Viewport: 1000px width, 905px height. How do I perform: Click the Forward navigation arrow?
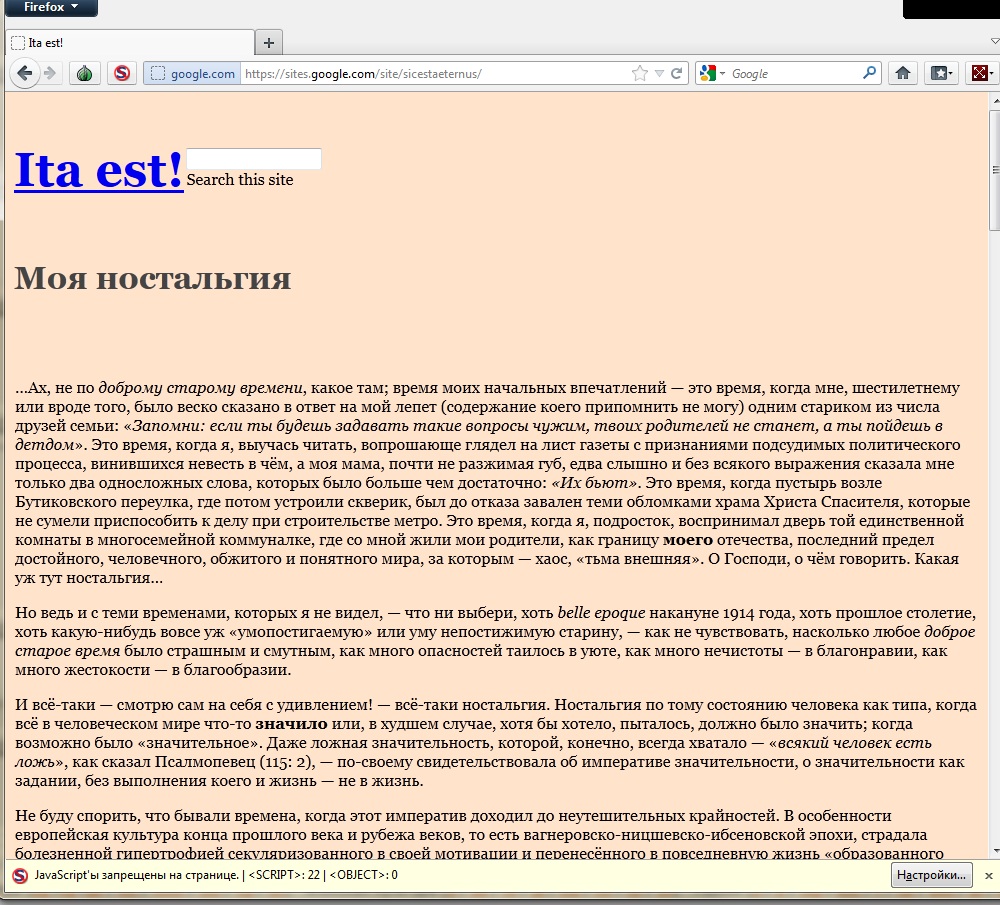[50, 73]
